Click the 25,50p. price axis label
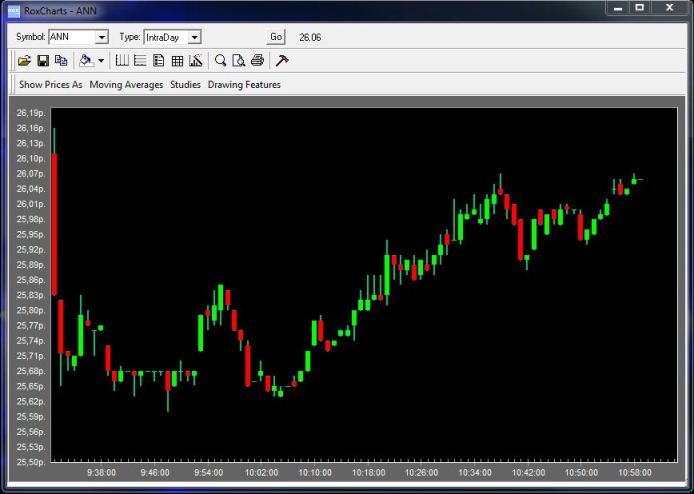 (x=31, y=462)
